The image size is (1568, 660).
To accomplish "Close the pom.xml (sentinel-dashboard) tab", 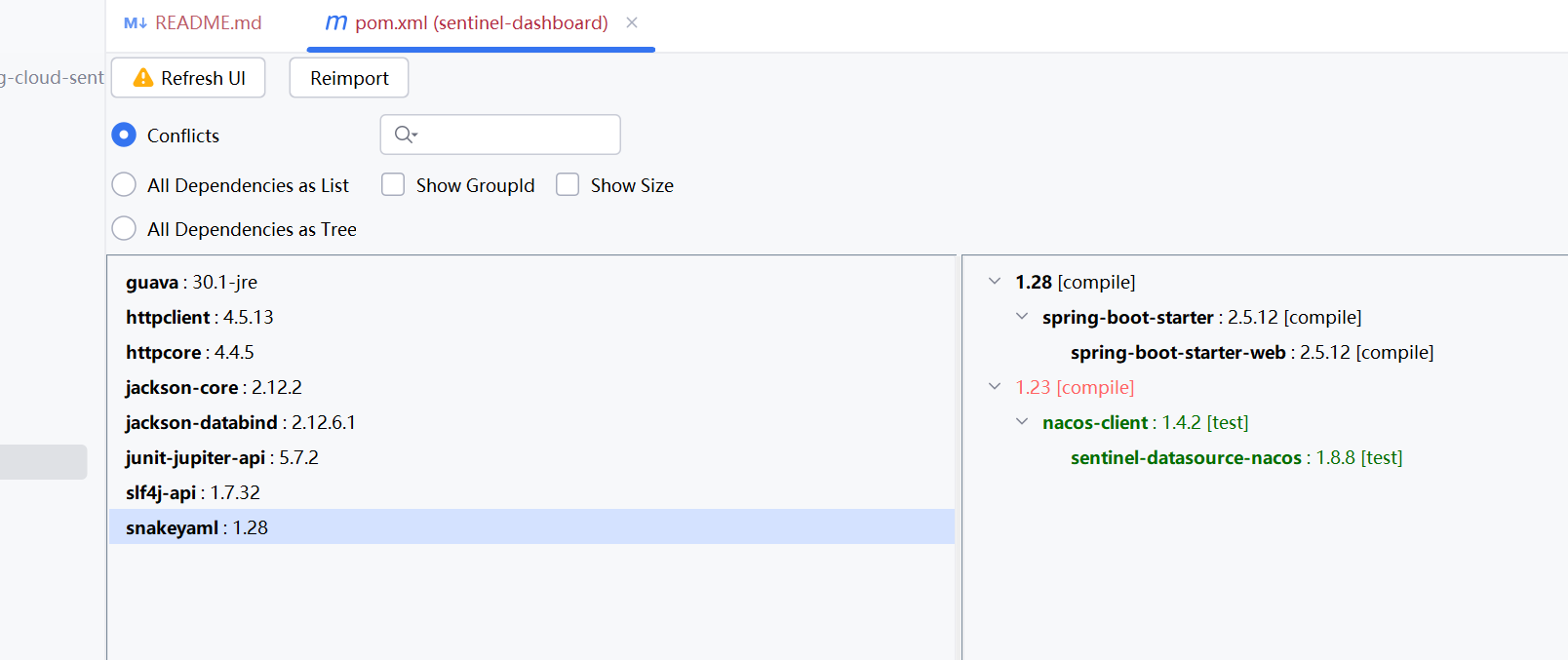I will pyautogui.click(x=632, y=22).
